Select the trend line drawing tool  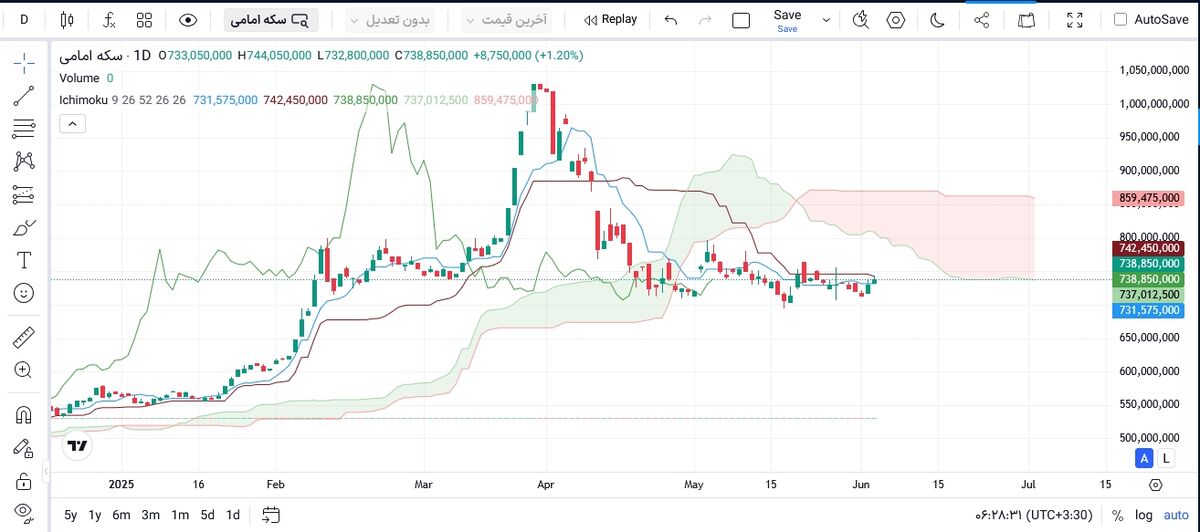click(24, 96)
